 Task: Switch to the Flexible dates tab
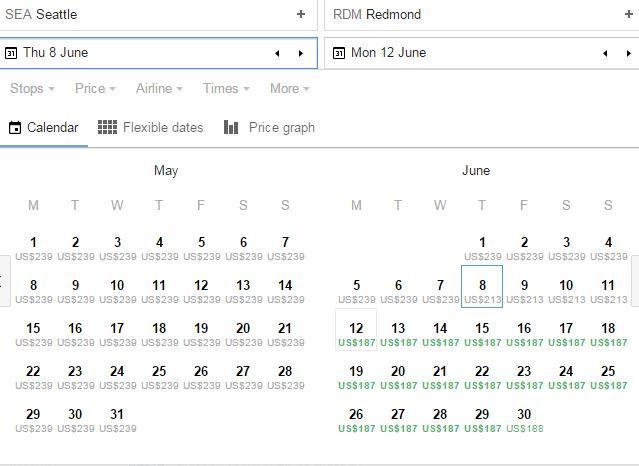(151, 128)
